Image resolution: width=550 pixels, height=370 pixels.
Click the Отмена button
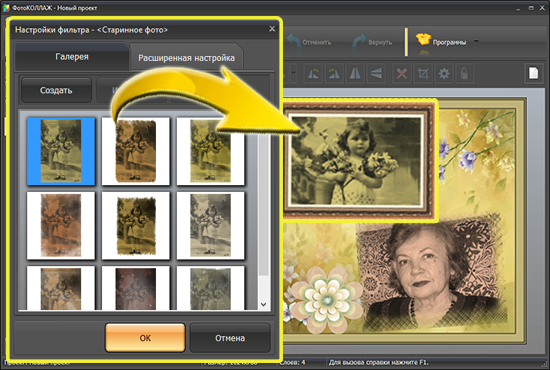[230, 338]
